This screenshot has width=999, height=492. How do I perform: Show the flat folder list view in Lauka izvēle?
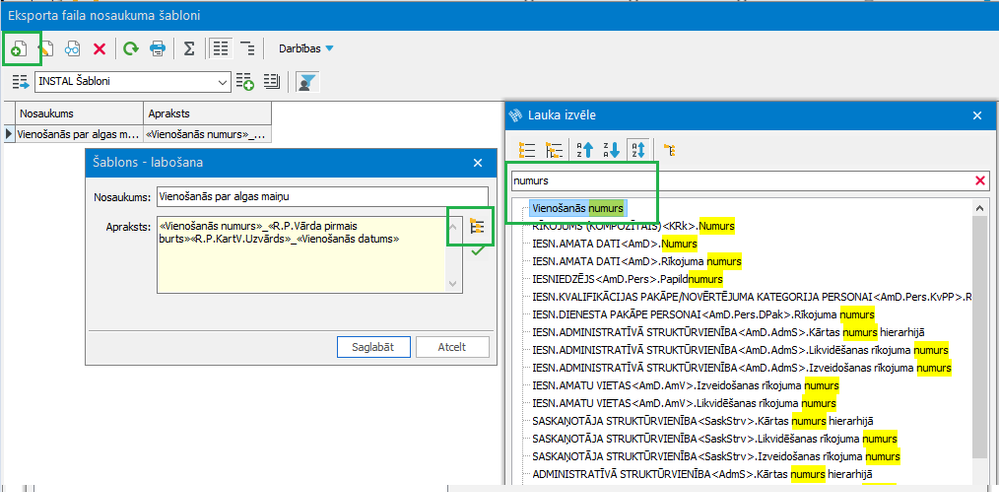(527, 150)
